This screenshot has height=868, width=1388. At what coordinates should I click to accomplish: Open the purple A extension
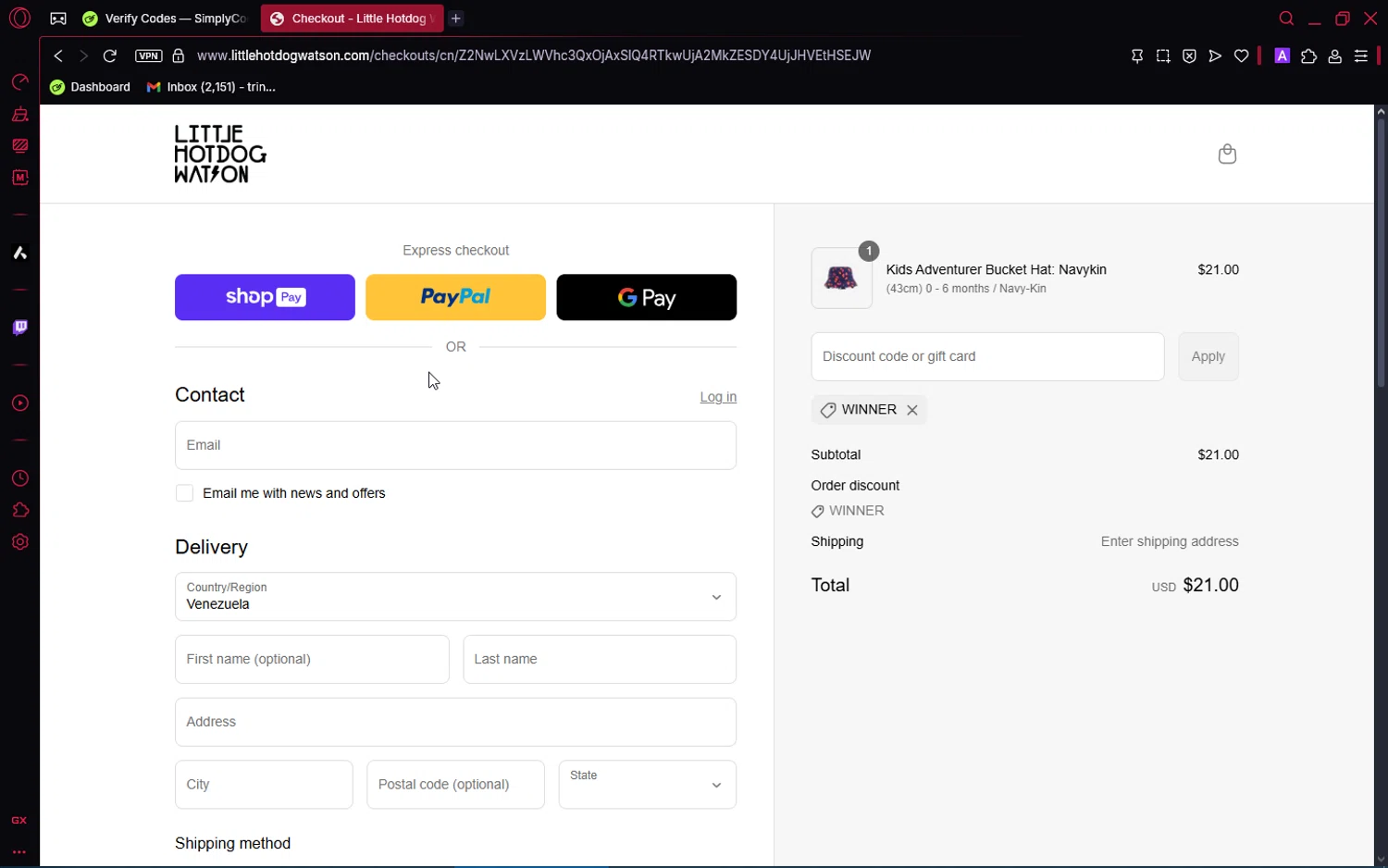pyautogui.click(x=1282, y=56)
